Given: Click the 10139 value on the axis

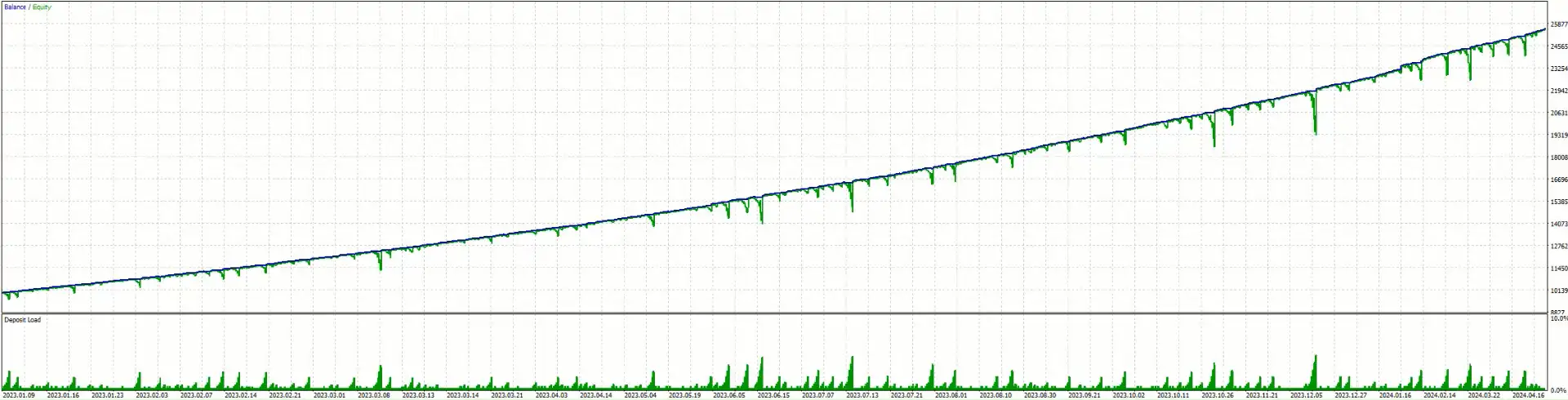Looking at the screenshot, I should pos(1558,291).
